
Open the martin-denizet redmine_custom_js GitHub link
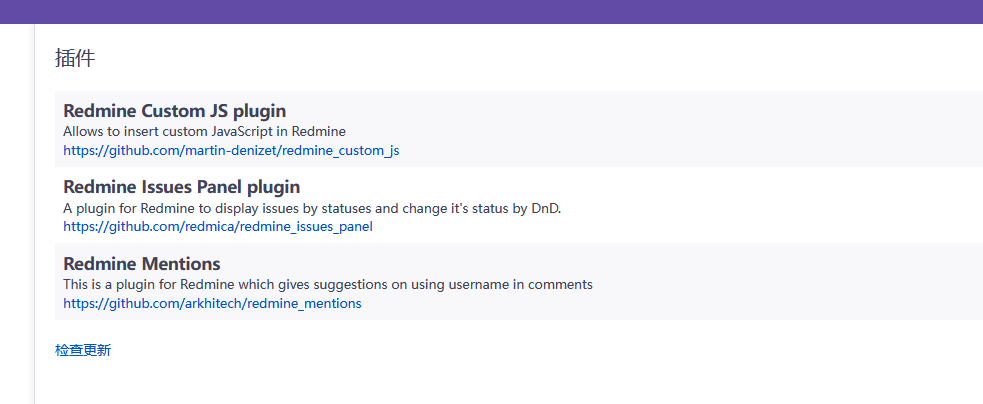pos(231,151)
